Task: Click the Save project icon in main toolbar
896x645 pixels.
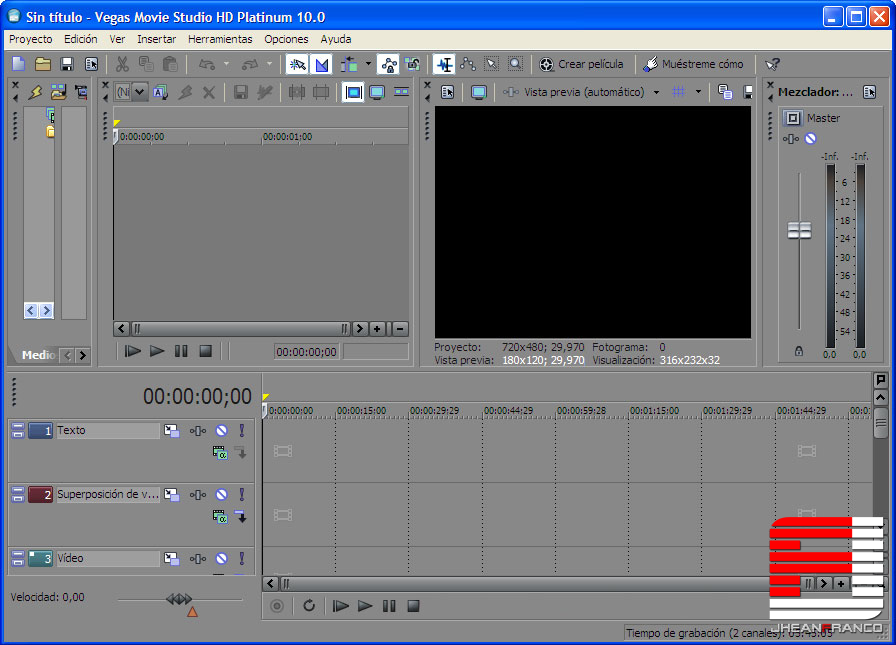Action: (x=67, y=64)
